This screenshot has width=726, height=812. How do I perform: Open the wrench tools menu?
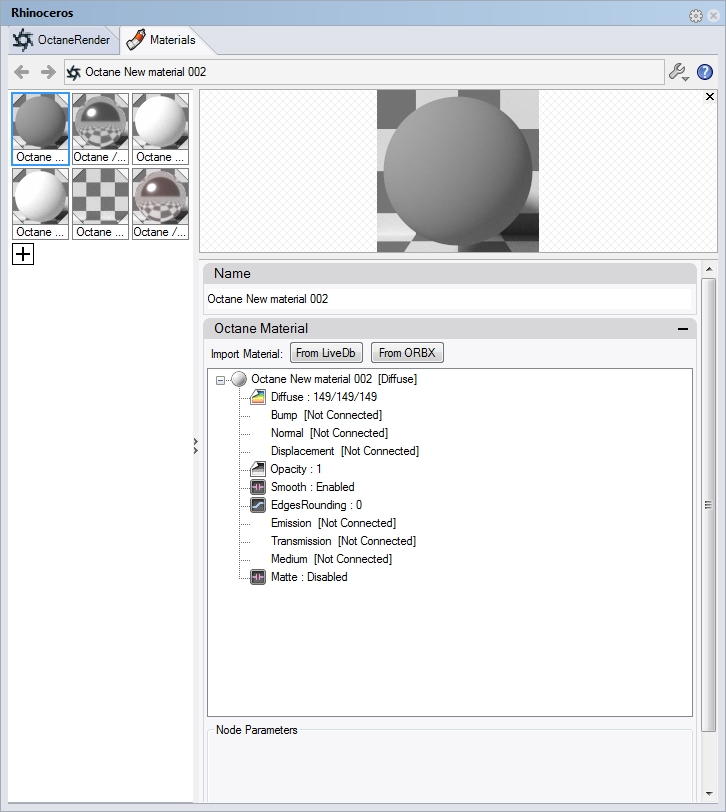pyautogui.click(x=678, y=72)
